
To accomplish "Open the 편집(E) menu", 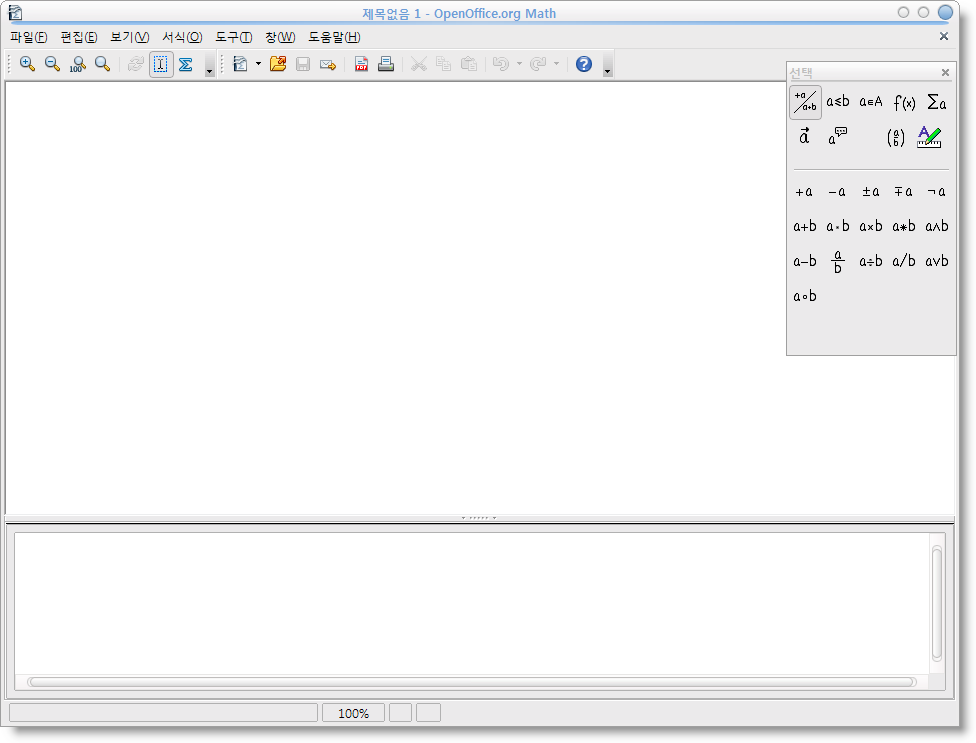I will (x=78, y=37).
